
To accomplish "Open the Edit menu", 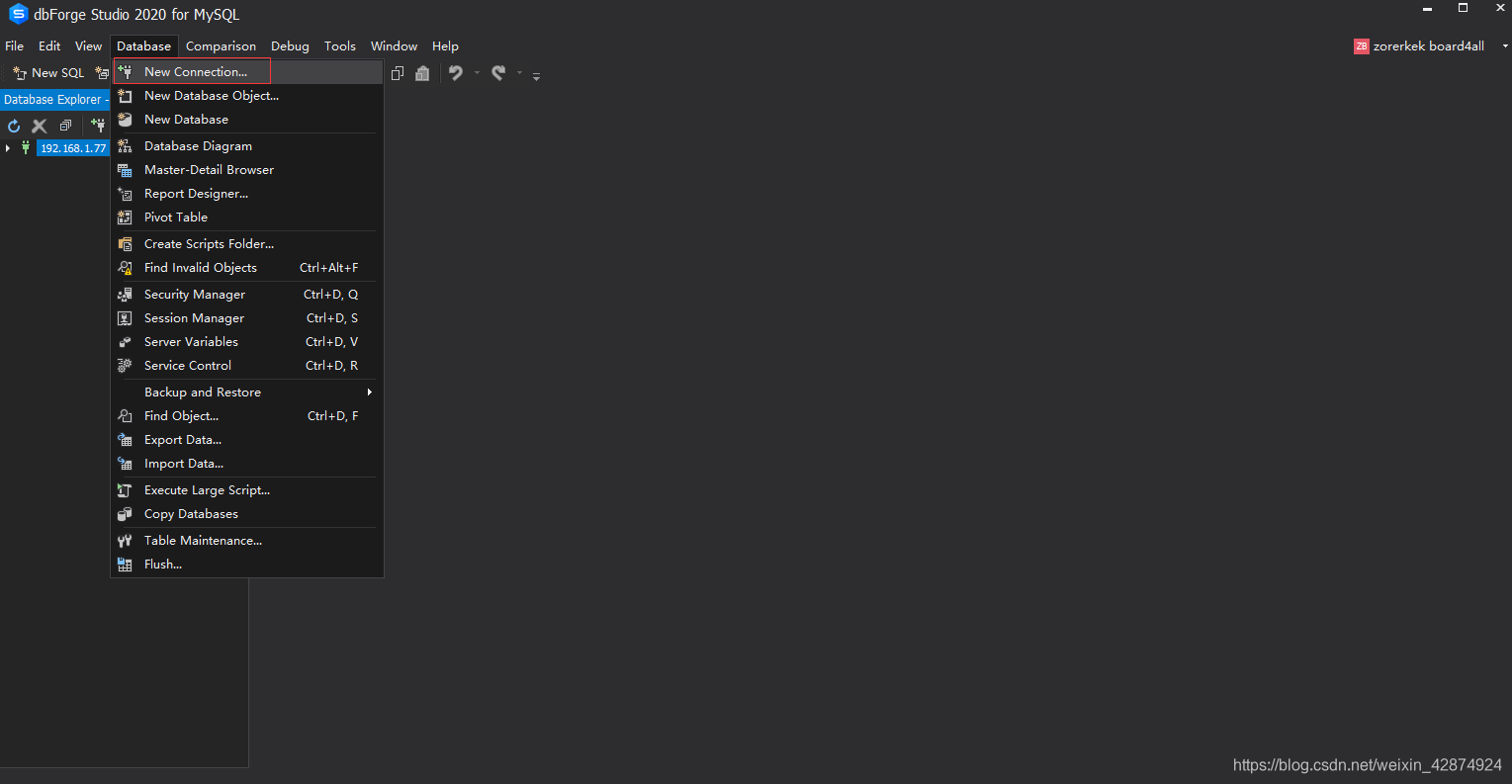I will pyautogui.click(x=49, y=46).
